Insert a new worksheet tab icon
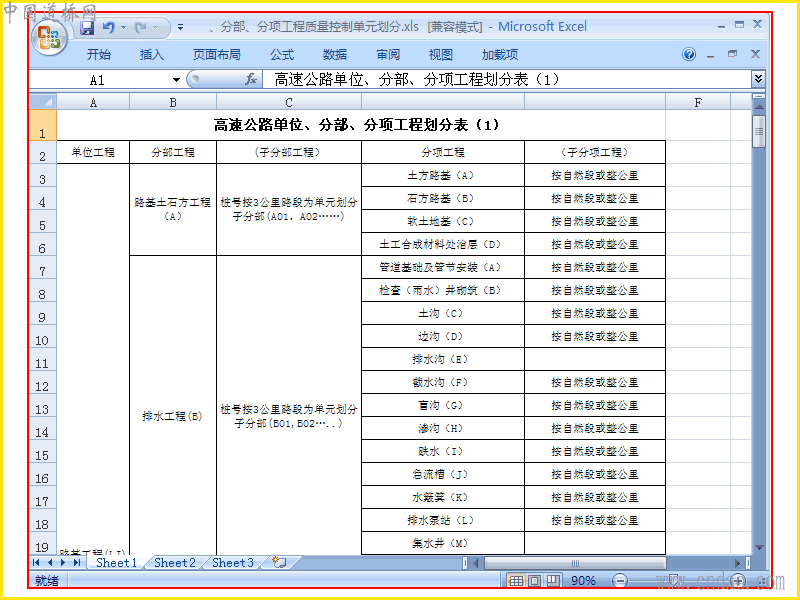The width and height of the screenshot is (800, 600). point(280,563)
